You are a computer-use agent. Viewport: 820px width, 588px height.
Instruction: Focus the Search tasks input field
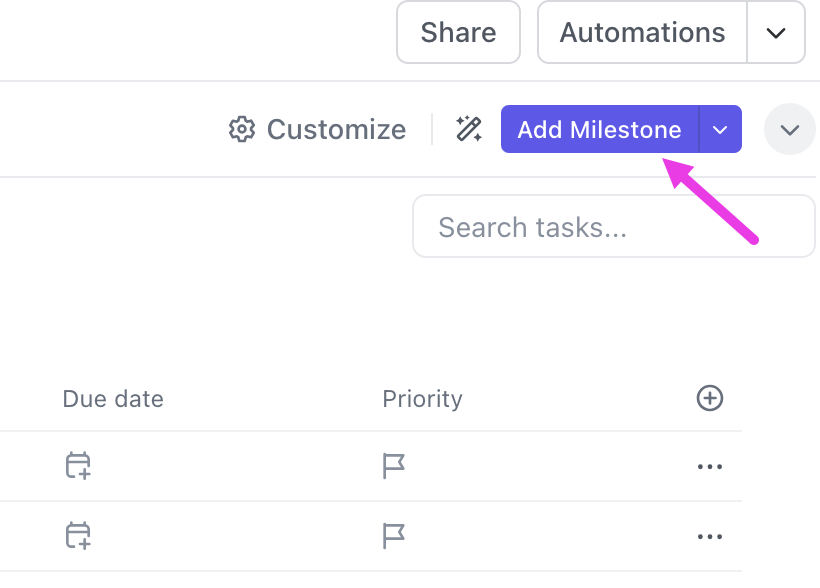point(613,227)
